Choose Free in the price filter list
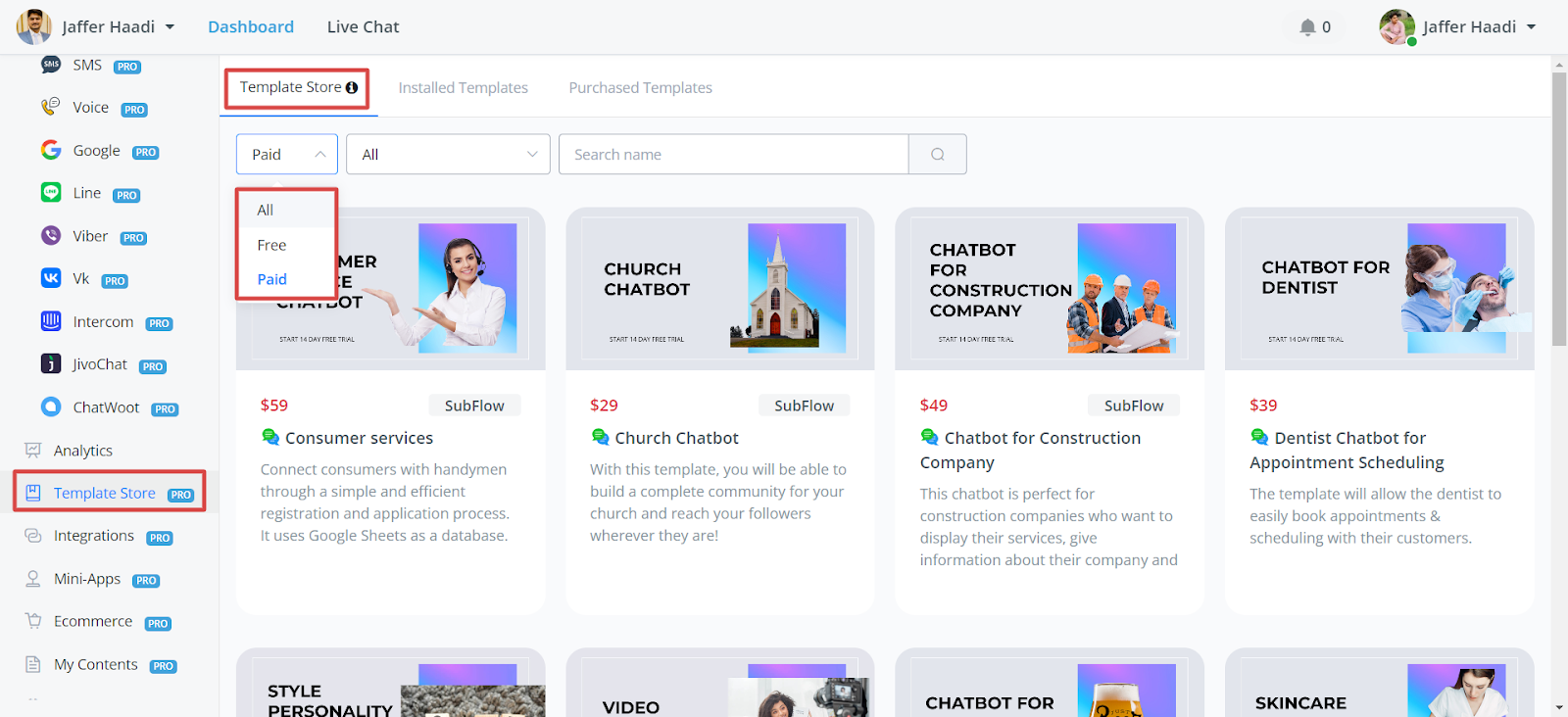The width and height of the screenshot is (1568, 717). (287, 245)
